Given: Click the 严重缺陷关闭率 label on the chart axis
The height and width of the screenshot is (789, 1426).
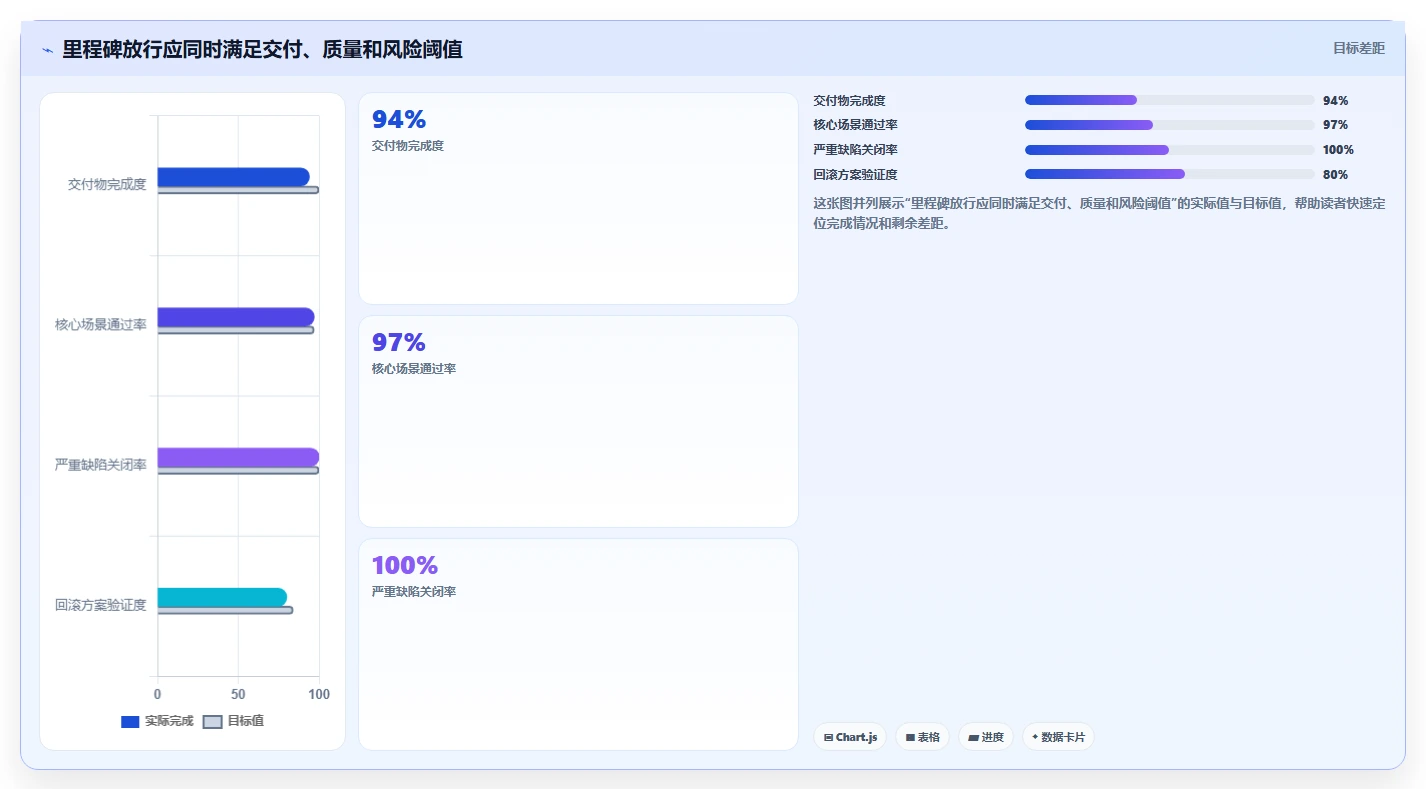Looking at the screenshot, I should [101, 465].
